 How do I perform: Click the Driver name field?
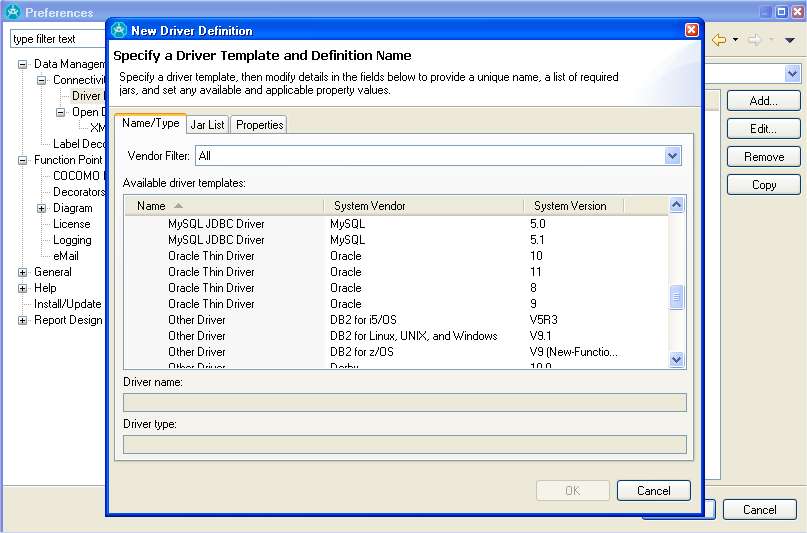[x=405, y=402]
